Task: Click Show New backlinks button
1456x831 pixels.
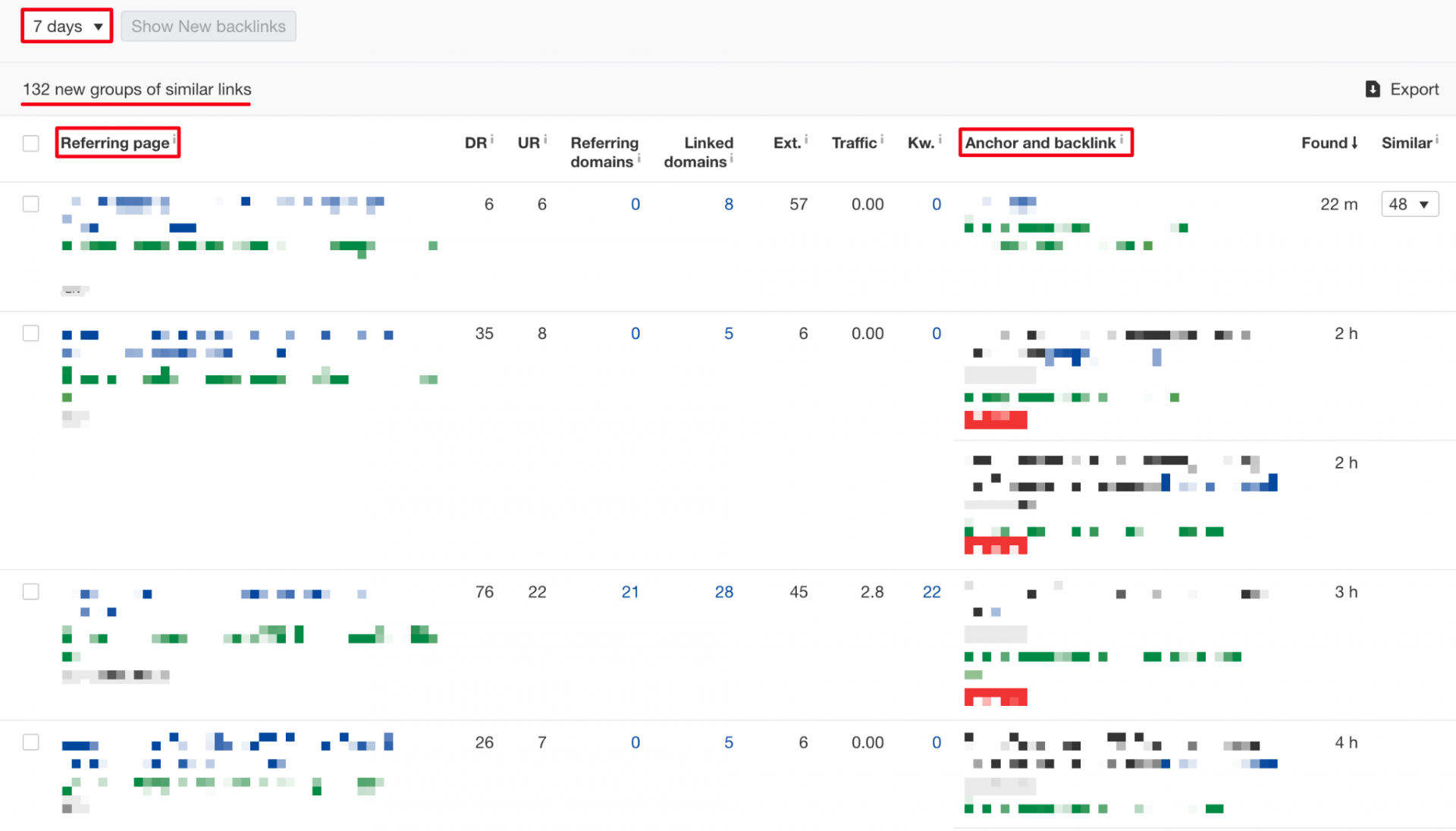Action: [208, 25]
